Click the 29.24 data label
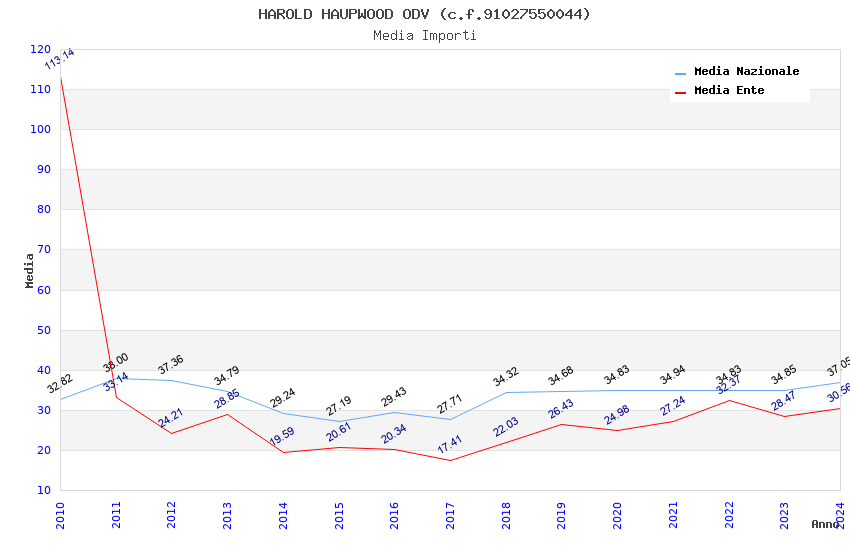Viewport: 850px width, 550px height. pyautogui.click(x=282, y=398)
